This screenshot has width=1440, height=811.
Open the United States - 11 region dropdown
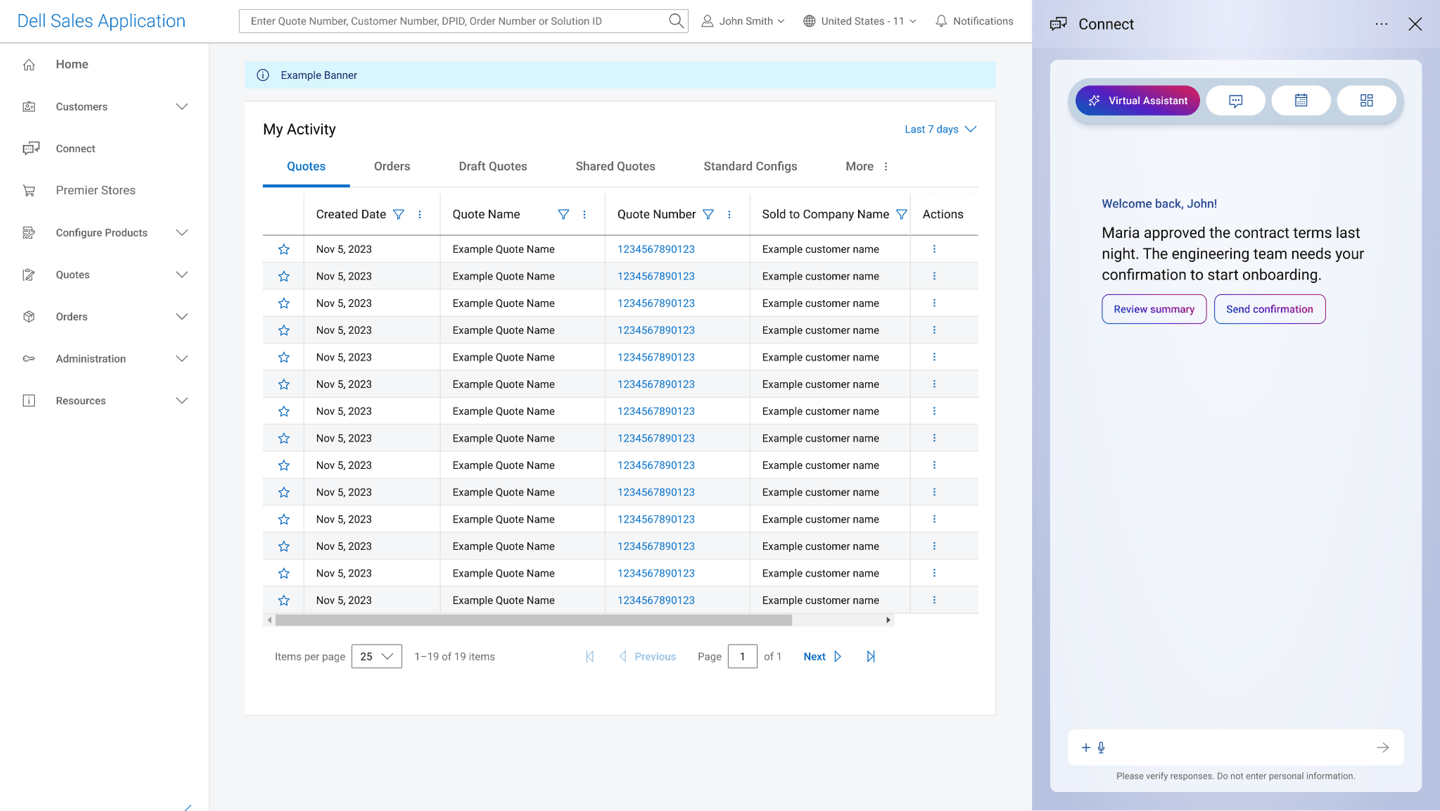(860, 21)
